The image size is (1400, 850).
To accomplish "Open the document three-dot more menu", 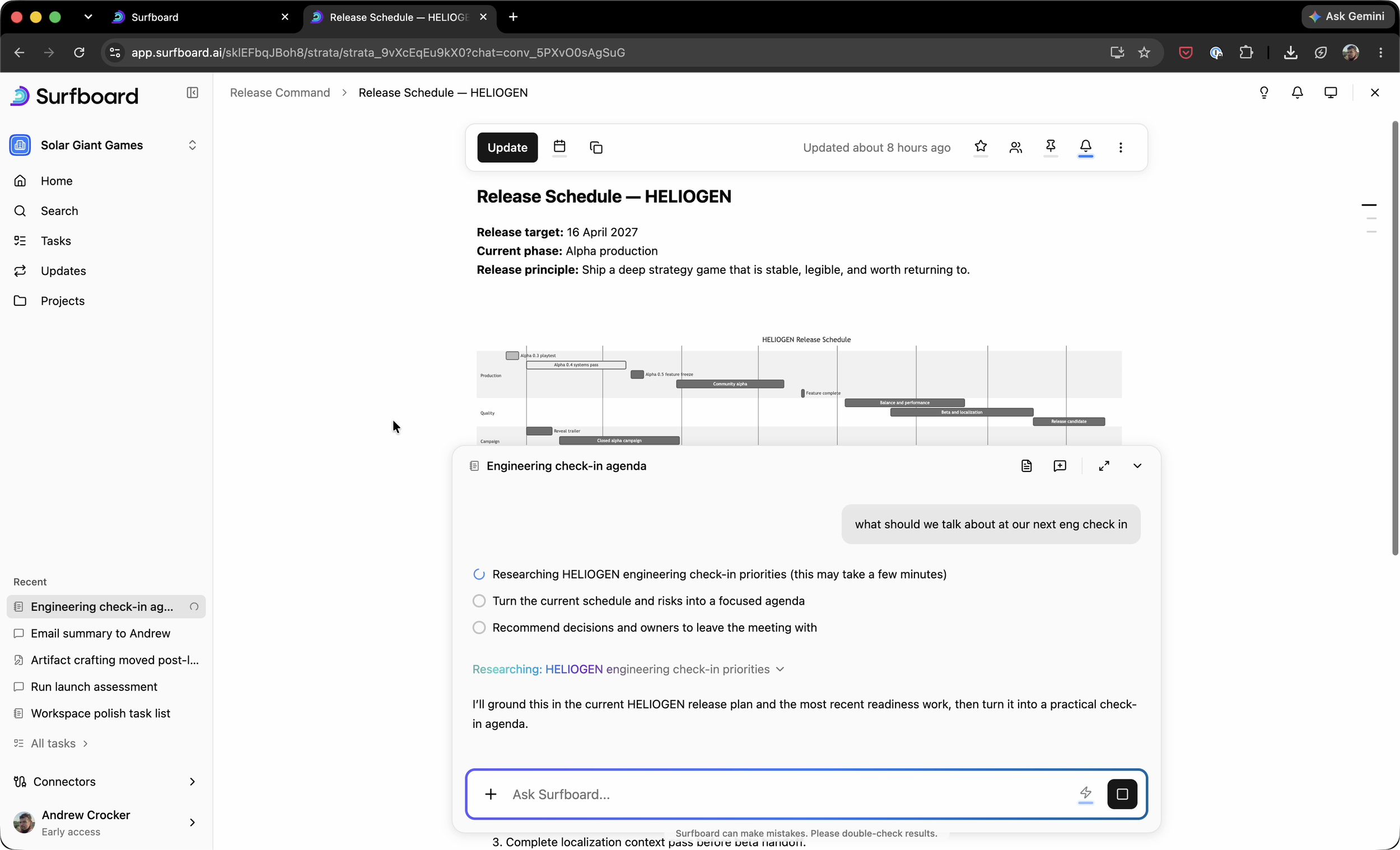I will click(x=1121, y=147).
